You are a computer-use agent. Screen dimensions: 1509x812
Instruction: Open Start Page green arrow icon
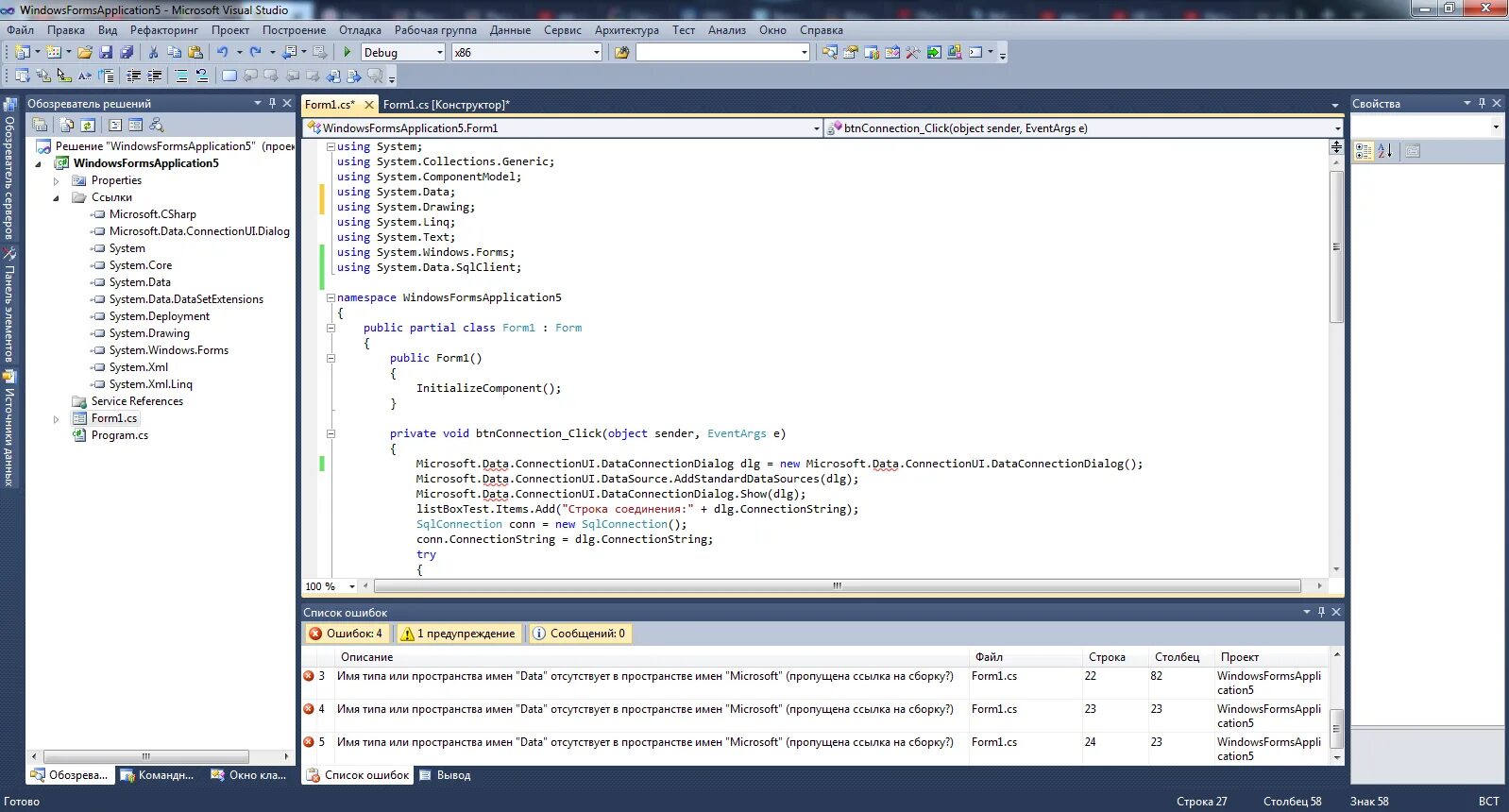[x=934, y=53]
